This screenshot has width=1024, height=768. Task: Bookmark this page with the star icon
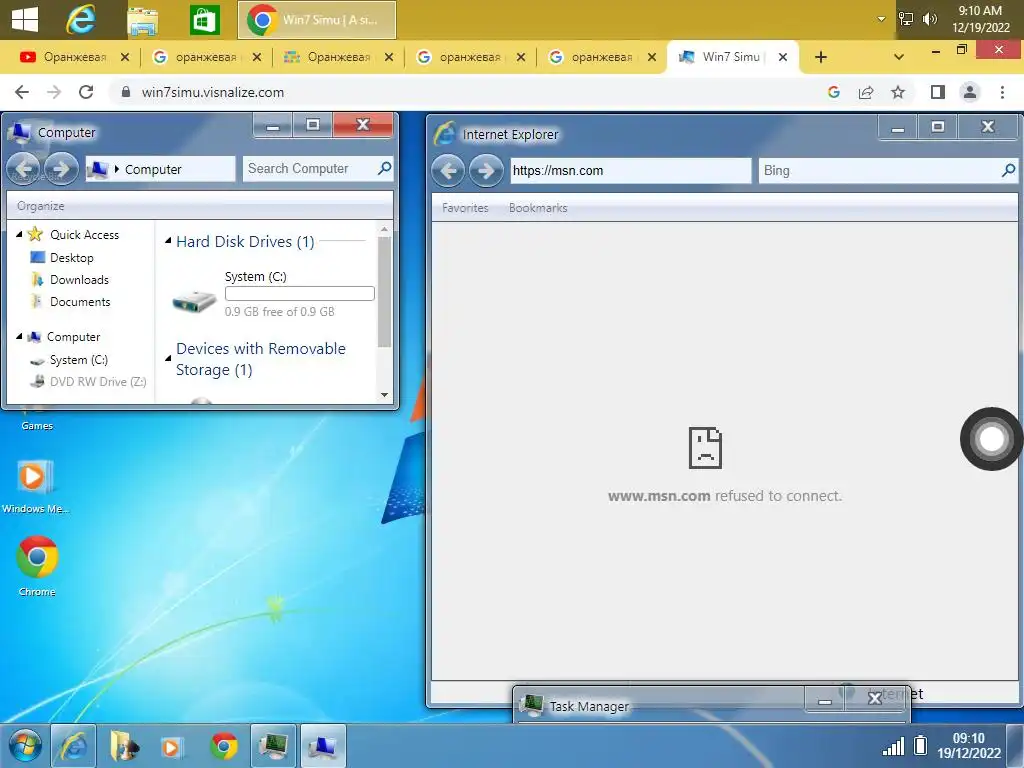pos(899,92)
